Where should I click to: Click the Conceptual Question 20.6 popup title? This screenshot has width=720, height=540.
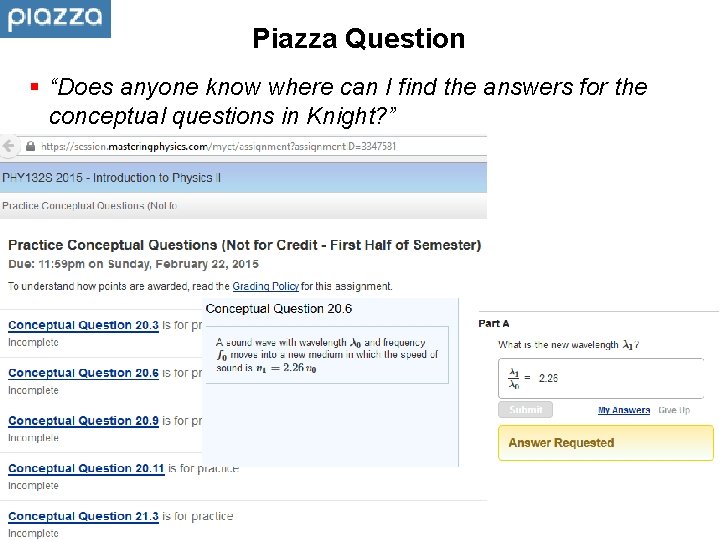click(x=279, y=309)
